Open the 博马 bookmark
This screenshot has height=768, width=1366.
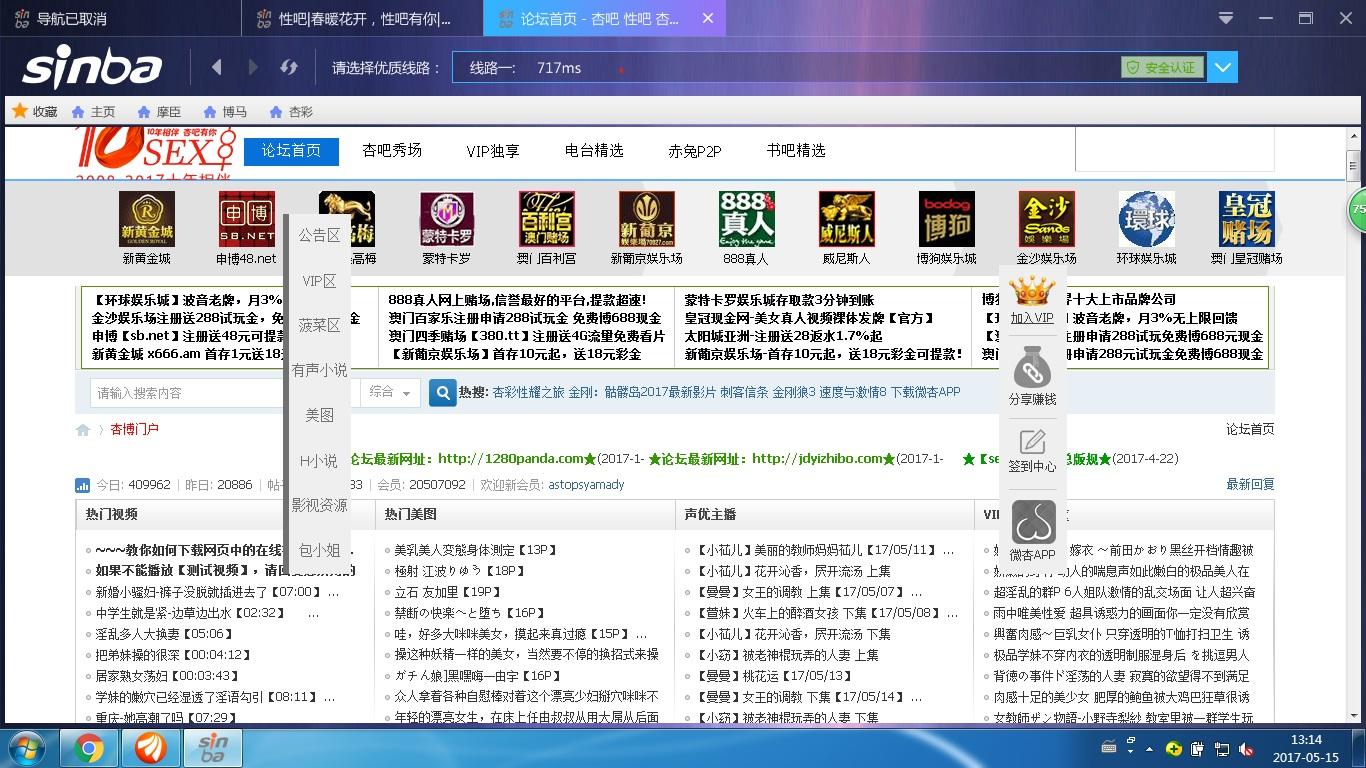225,112
